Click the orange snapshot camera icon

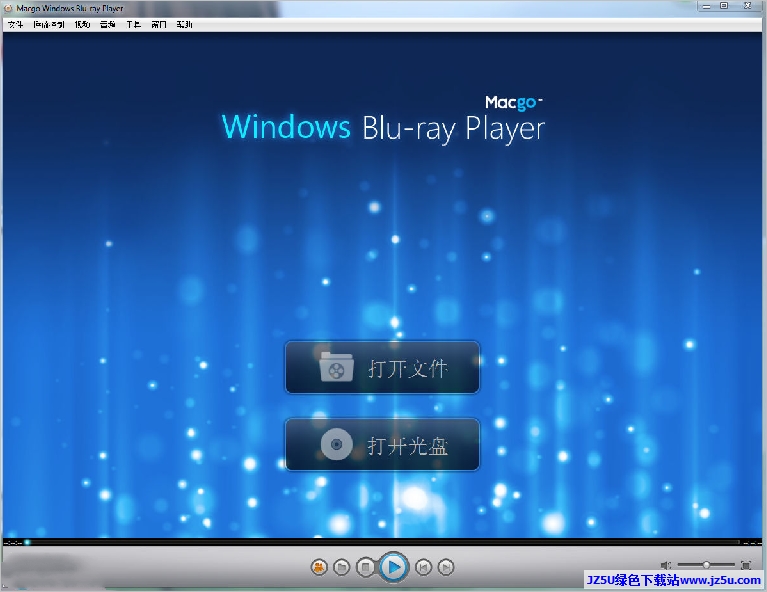point(319,567)
